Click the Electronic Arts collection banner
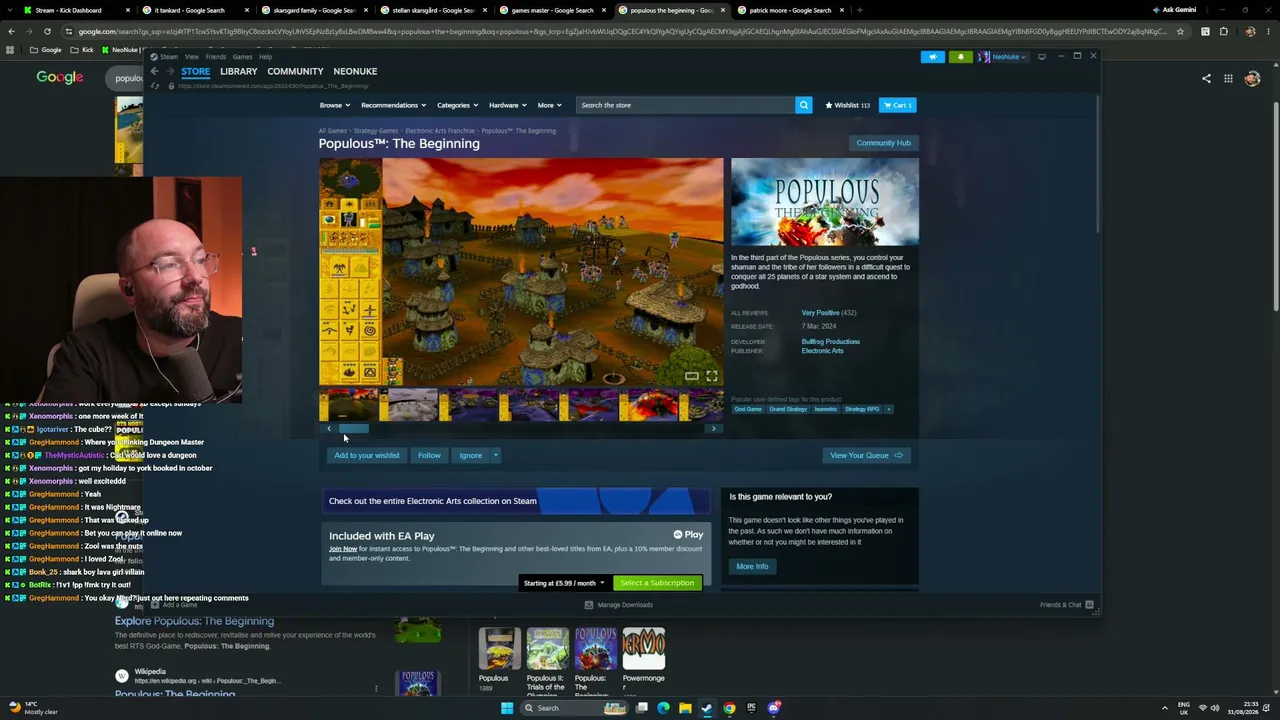Image resolution: width=1280 pixels, height=720 pixels. [x=516, y=501]
